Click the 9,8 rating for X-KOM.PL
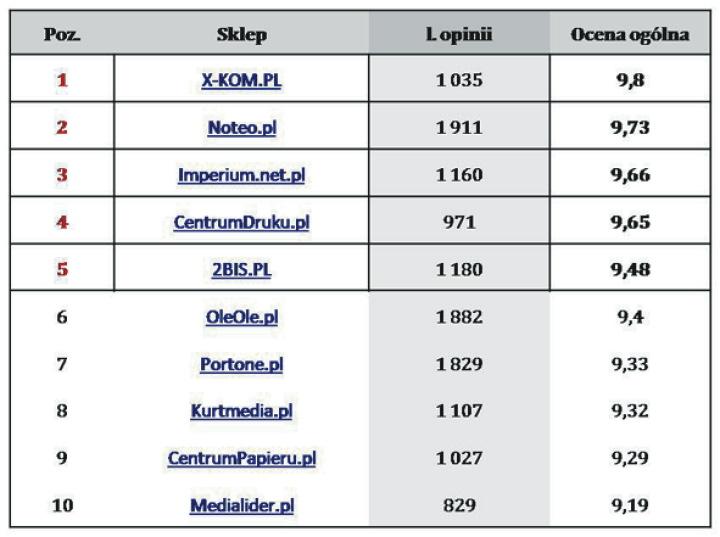The height and width of the screenshot is (537, 720). (x=630, y=80)
